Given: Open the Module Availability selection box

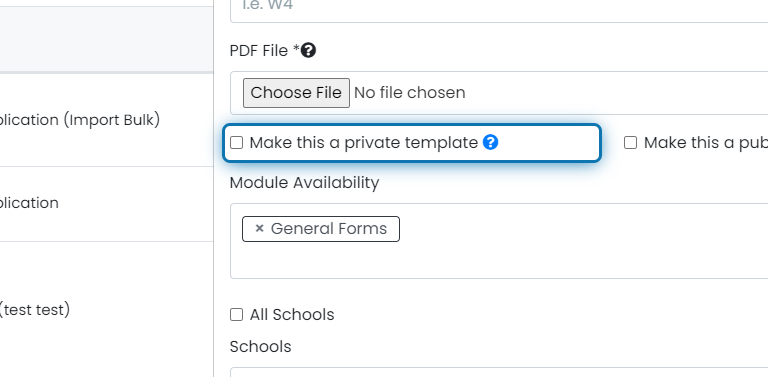Looking at the screenshot, I should pos(499,241).
